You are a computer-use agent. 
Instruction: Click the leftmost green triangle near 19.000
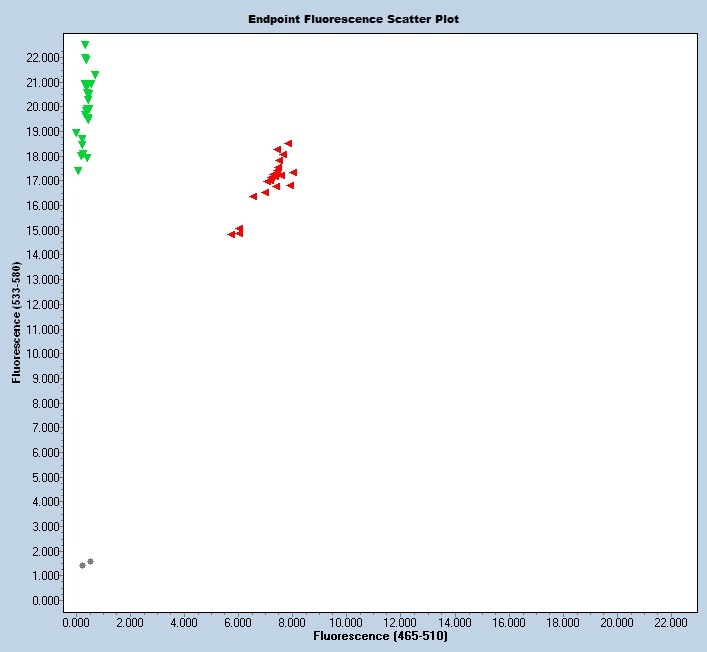coord(76,133)
